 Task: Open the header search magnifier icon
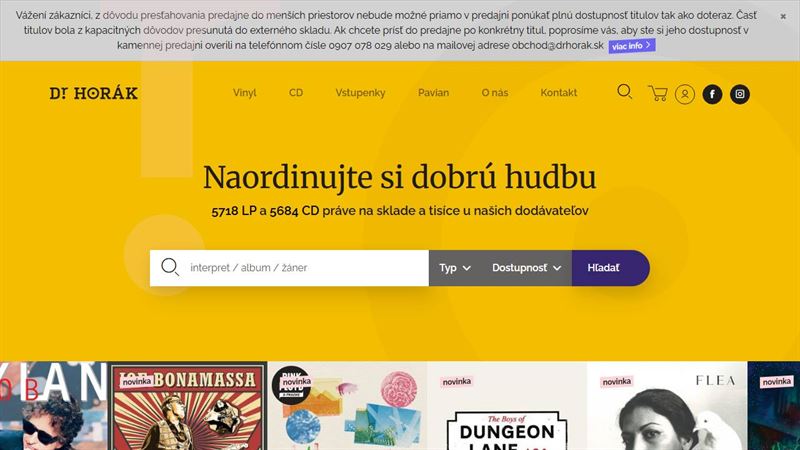pos(624,92)
